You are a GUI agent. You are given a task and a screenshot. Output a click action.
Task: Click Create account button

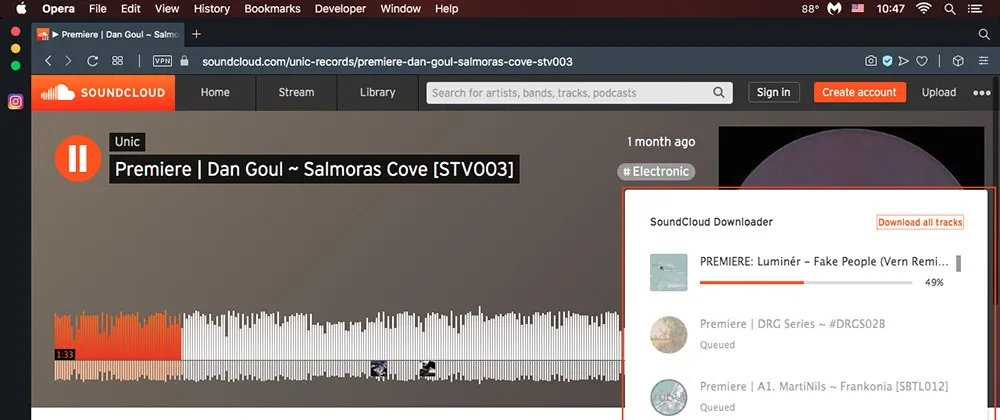coord(859,92)
